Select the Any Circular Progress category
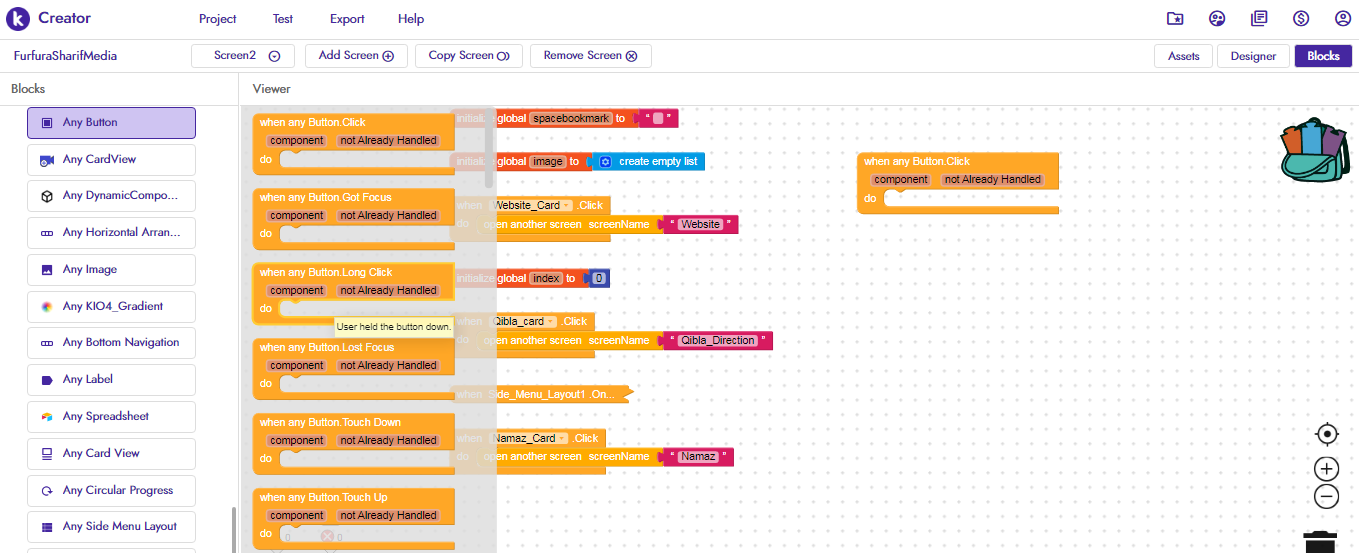This screenshot has height=553, width=1359. (x=111, y=491)
